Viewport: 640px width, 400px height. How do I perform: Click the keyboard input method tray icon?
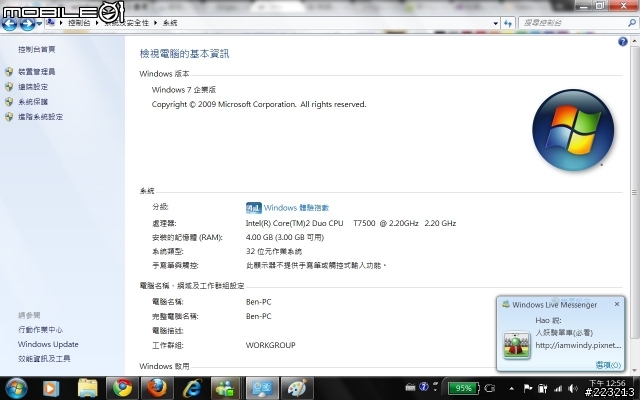tap(411, 387)
